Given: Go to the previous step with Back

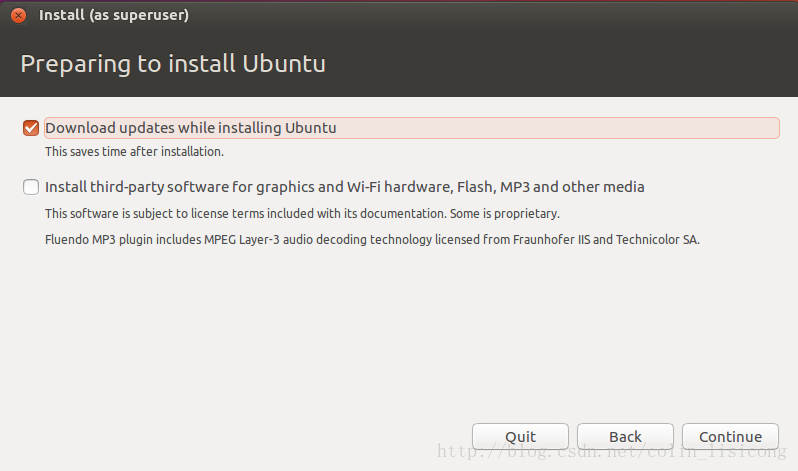Looking at the screenshot, I should tap(625, 437).
